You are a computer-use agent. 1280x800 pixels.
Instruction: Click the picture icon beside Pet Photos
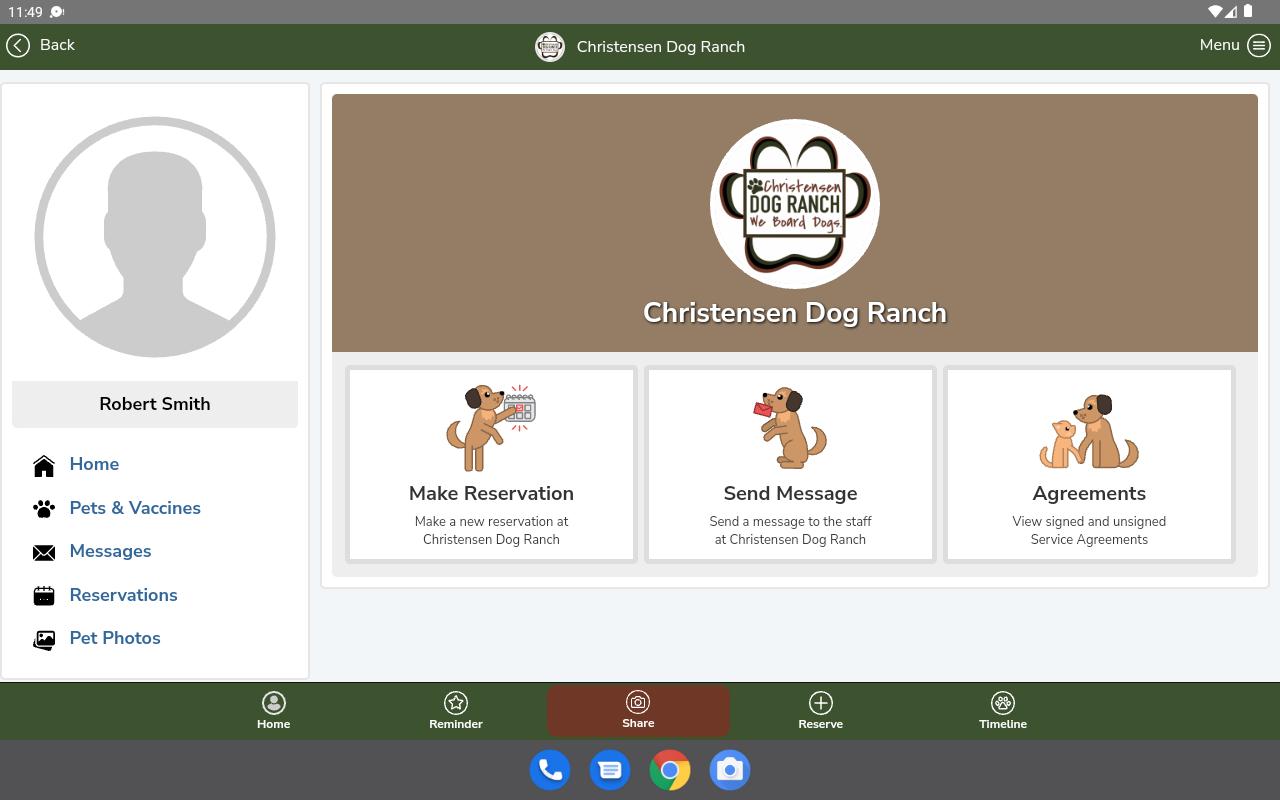pos(44,640)
